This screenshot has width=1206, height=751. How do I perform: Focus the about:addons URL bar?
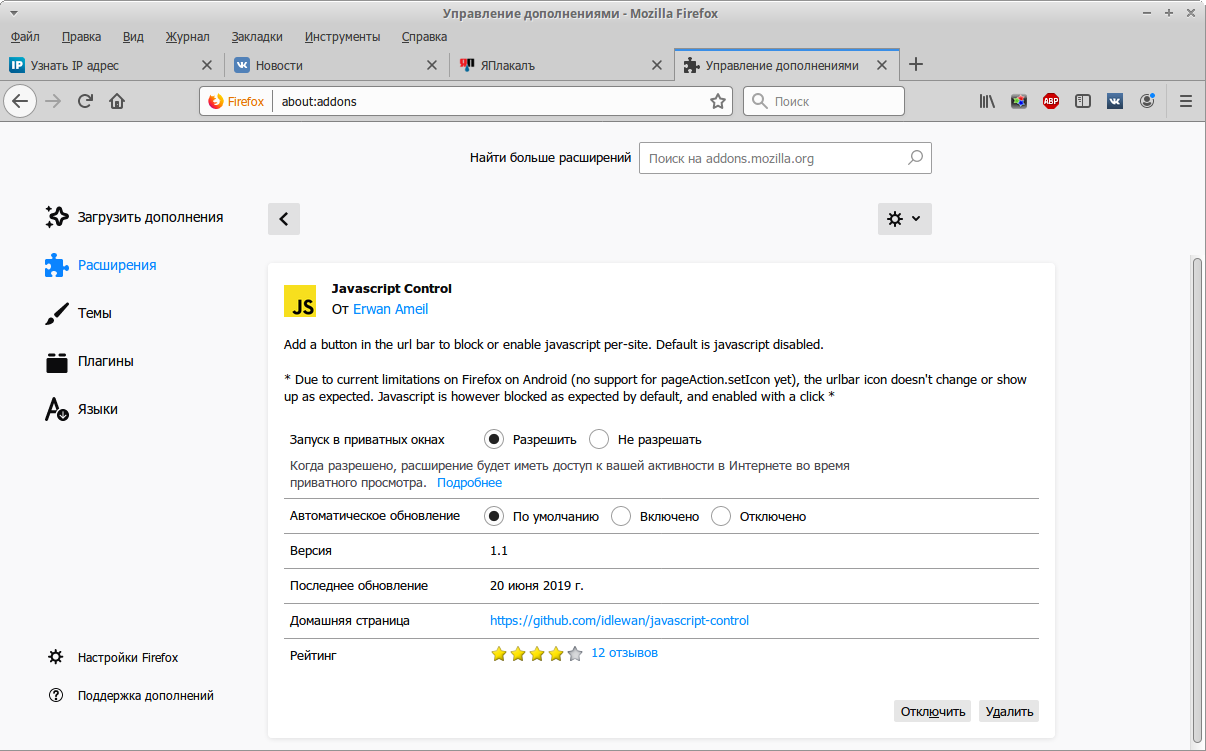point(488,101)
